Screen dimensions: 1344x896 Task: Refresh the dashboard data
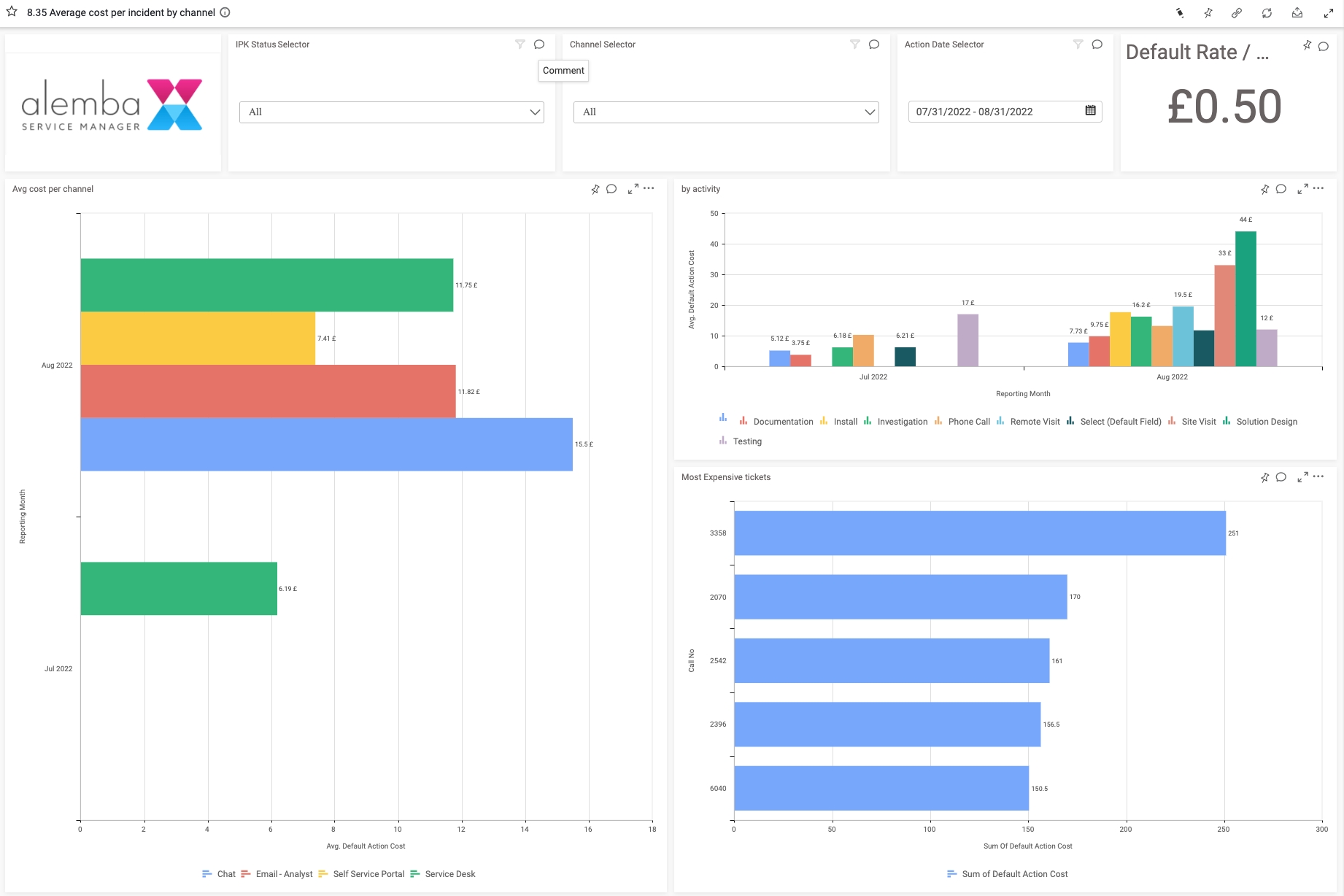tap(1267, 13)
